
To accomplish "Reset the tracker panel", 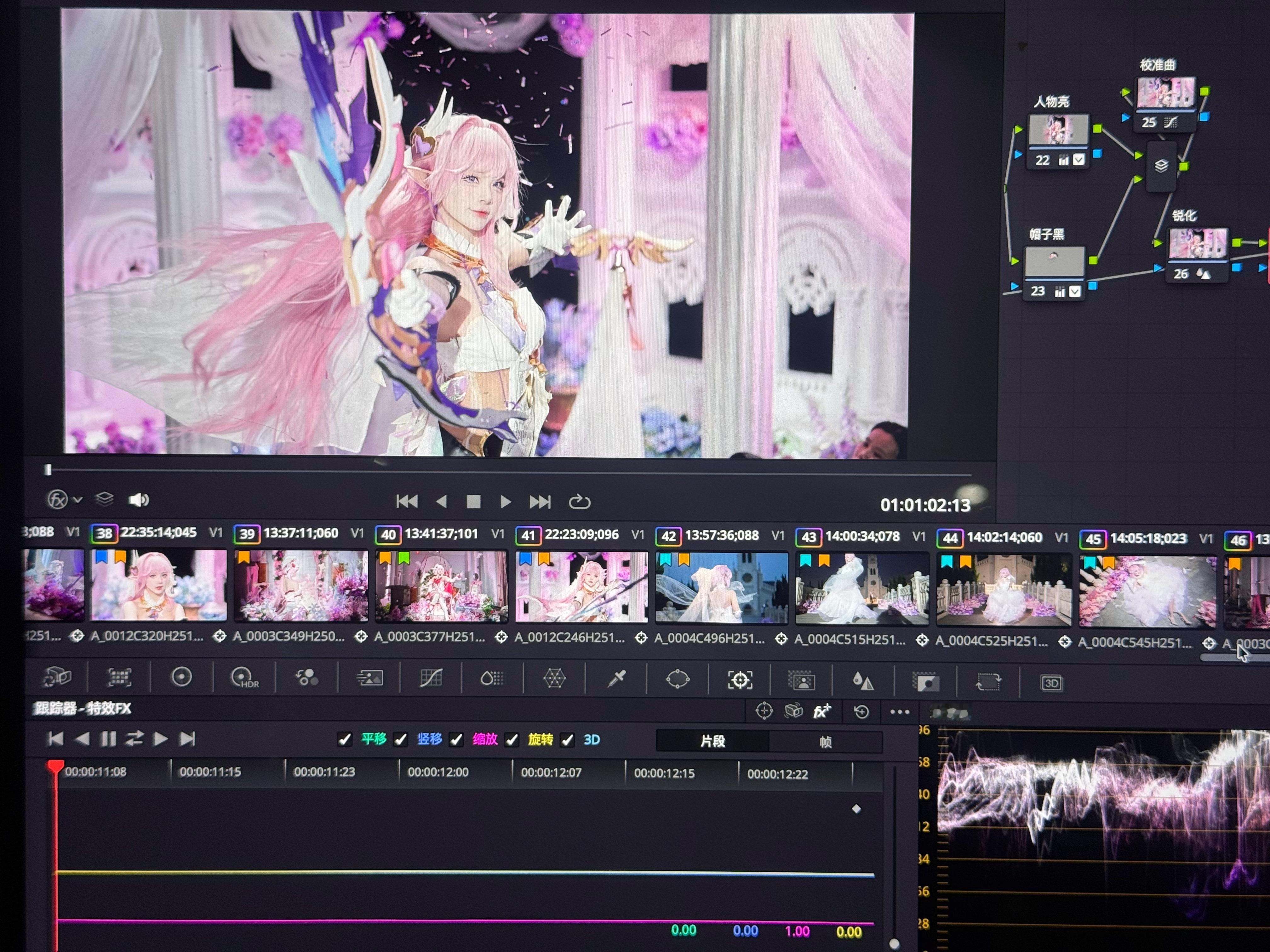I will (x=861, y=712).
